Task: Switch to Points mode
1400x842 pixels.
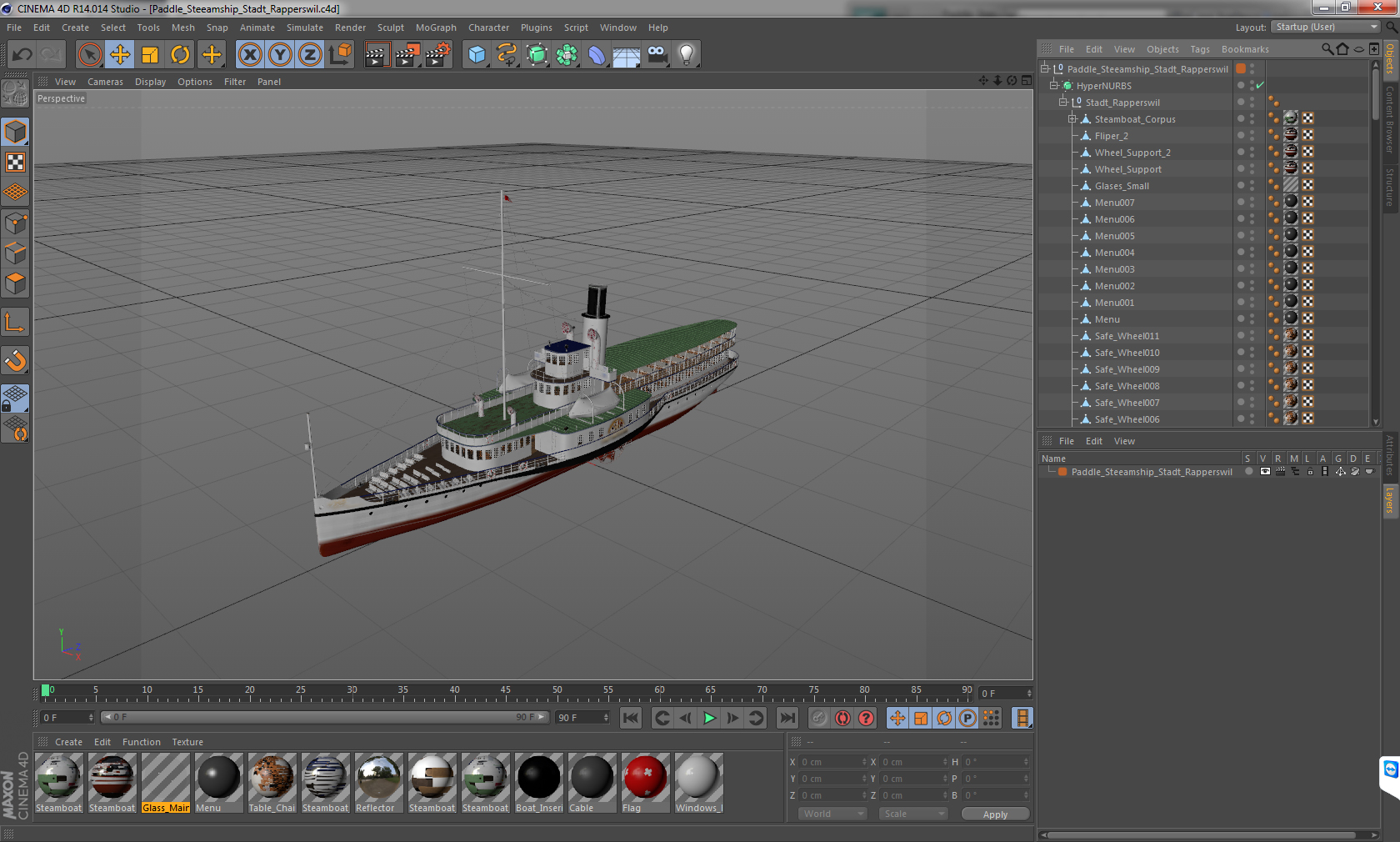Action: pyautogui.click(x=16, y=223)
